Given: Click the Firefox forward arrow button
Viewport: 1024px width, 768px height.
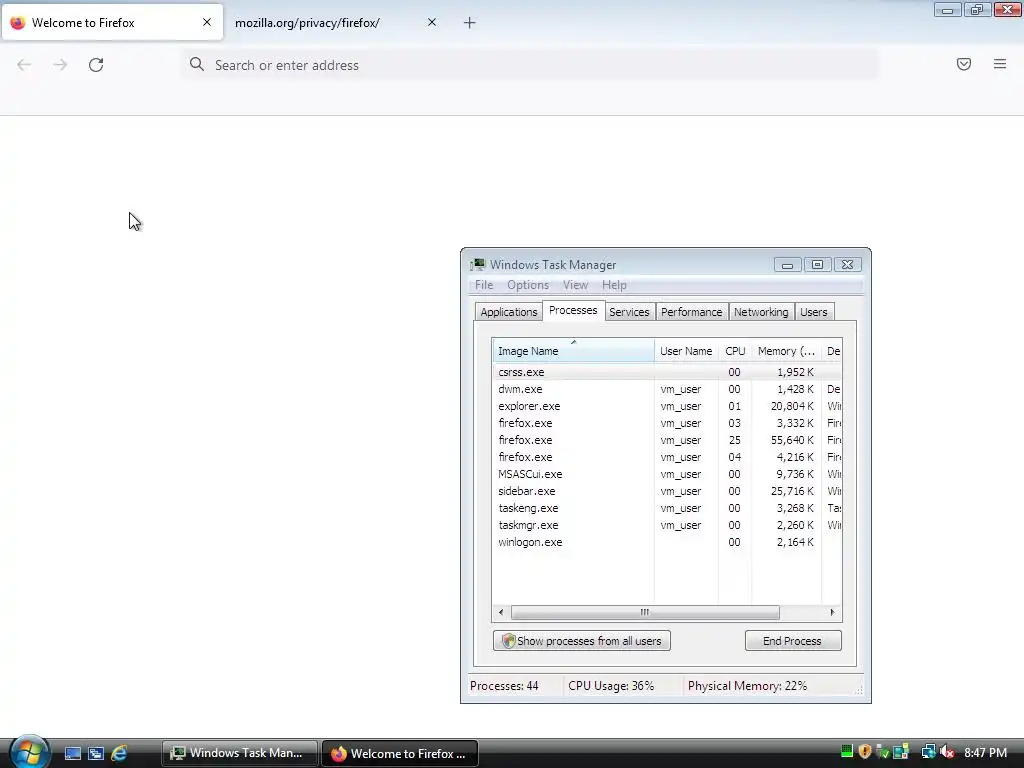Looking at the screenshot, I should [60, 65].
